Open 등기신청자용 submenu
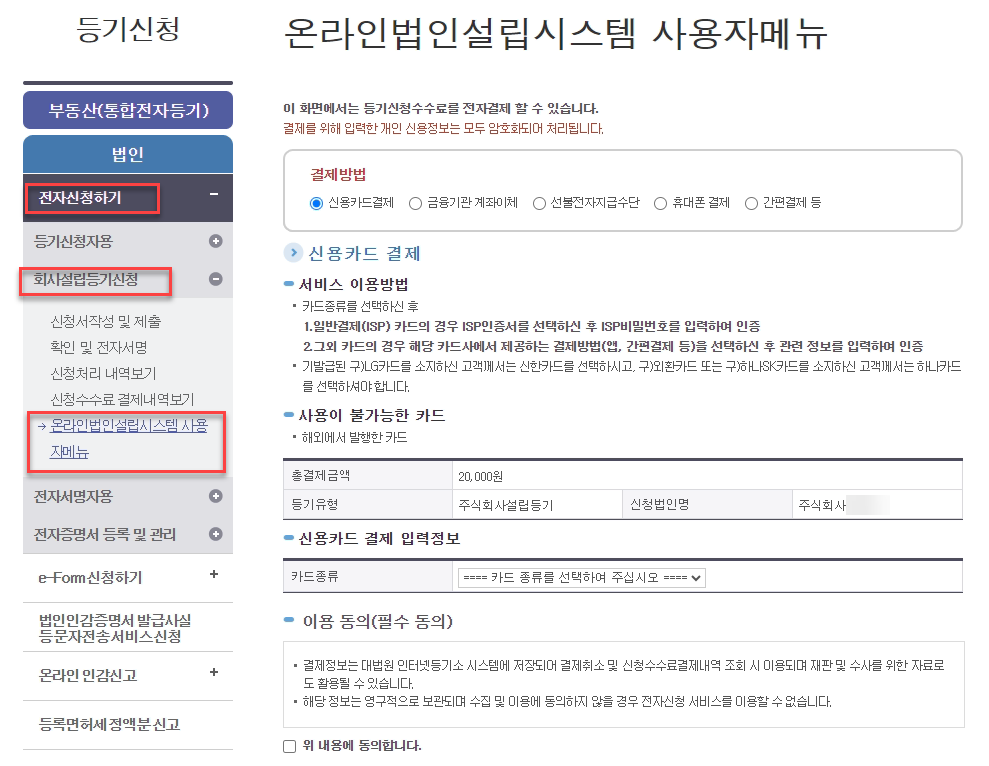 click(73, 241)
